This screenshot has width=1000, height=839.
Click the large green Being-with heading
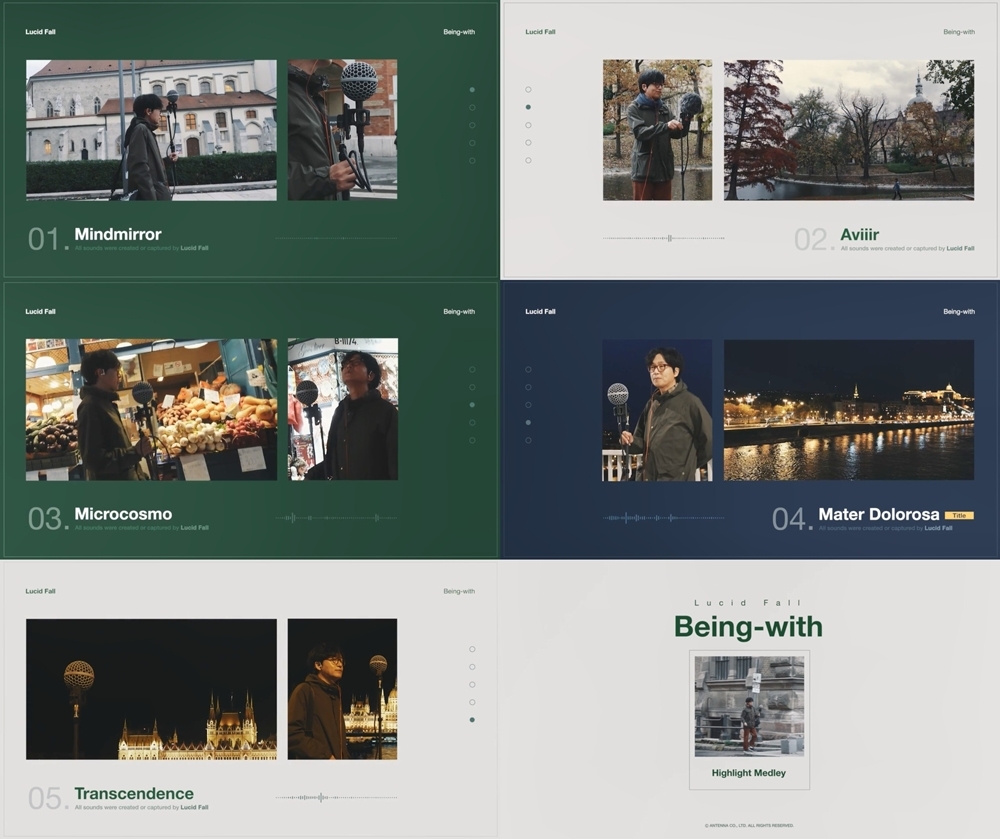point(748,627)
